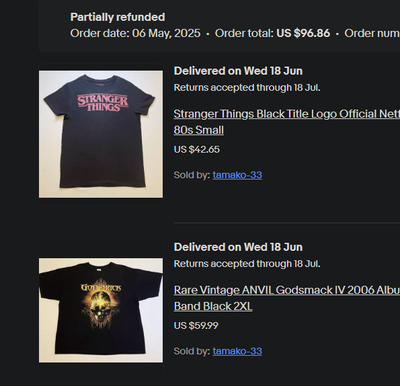The height and width of the screenshot is (386, 400).
Task: Click the divider line between the items
Action: (287, 222)
